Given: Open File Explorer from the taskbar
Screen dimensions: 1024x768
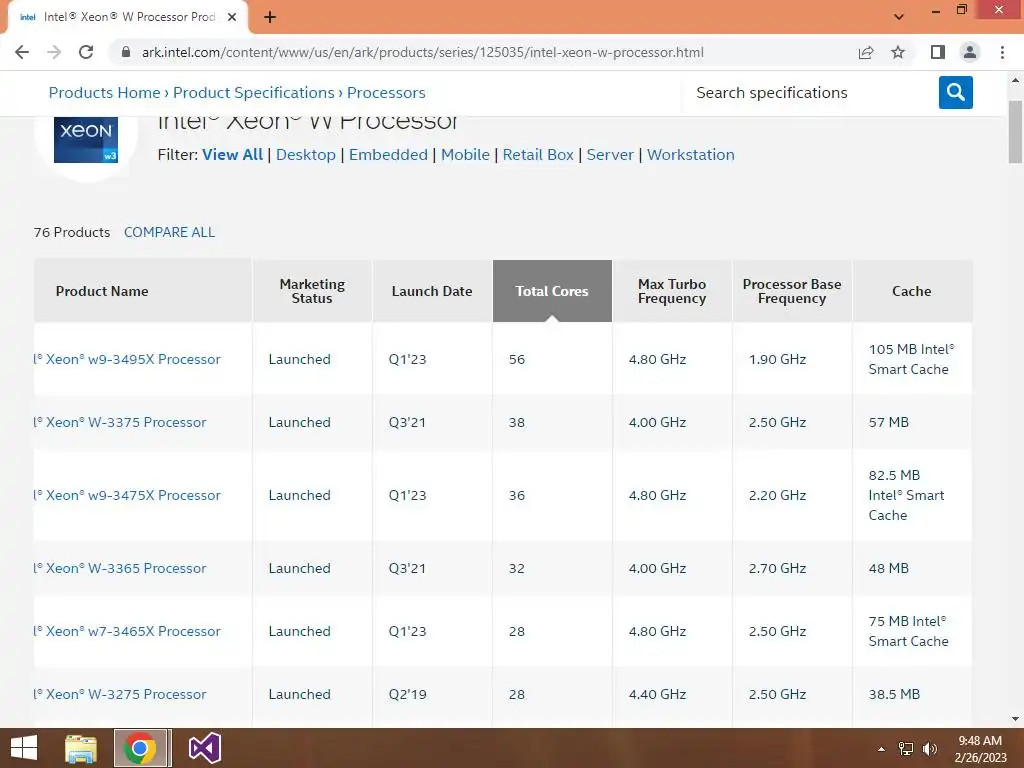Looking at the screenshot, I should click(81, 748).
